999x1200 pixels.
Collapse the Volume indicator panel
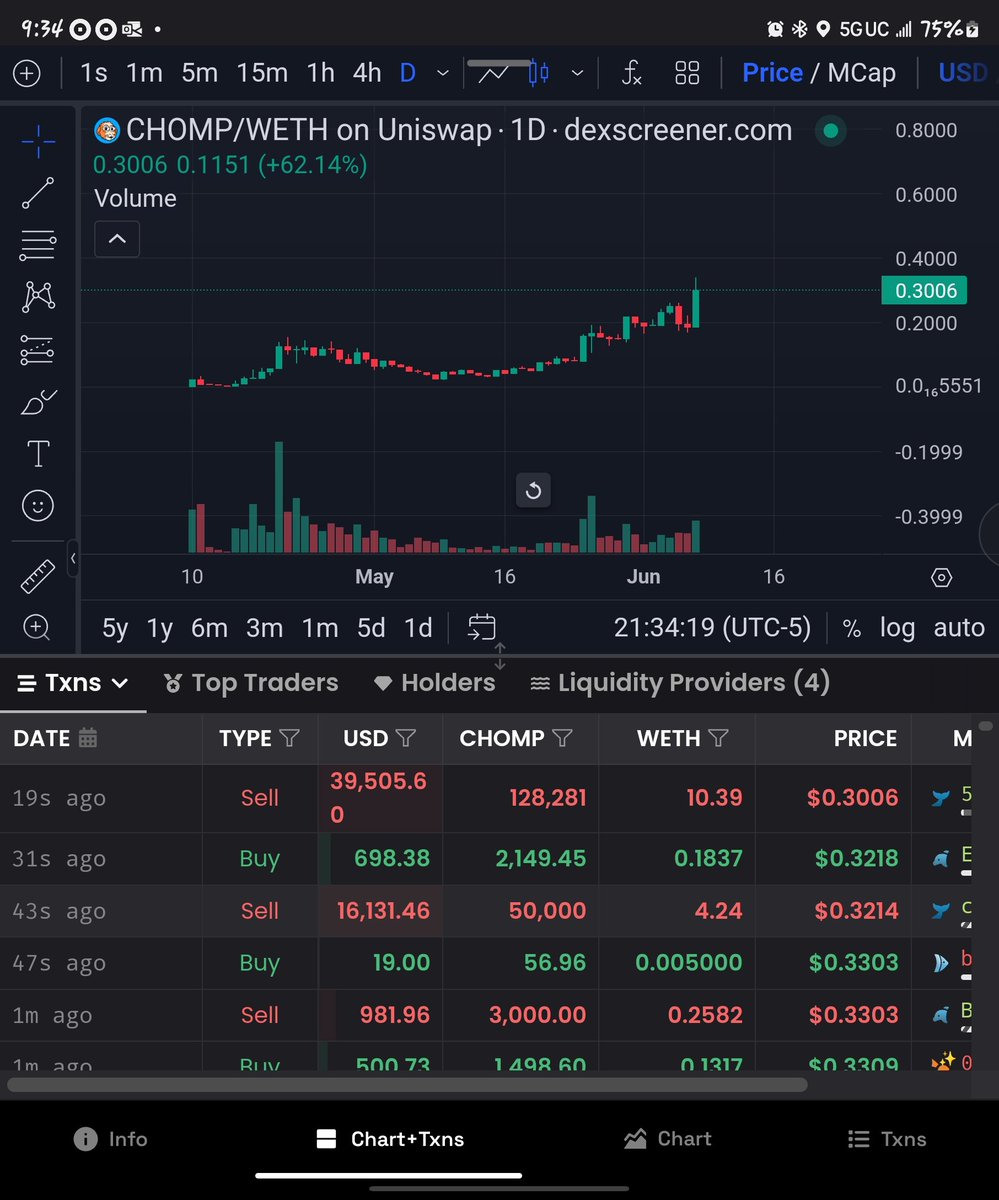pyautogui.click(x=117, y=239)
